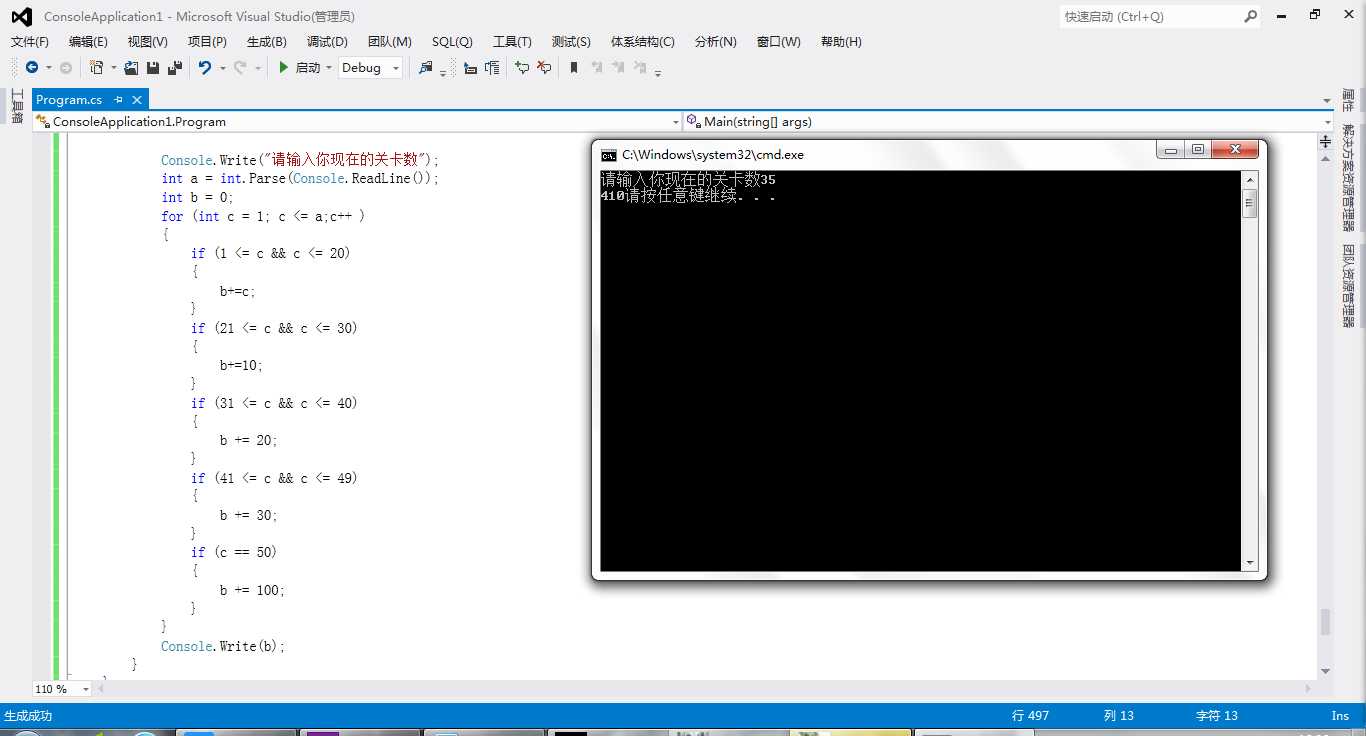Image resolution: width=1366 pixels, height=736 pixels.
Task: Open the 110 % zoom level dropdown
Action: pos(85,689)
